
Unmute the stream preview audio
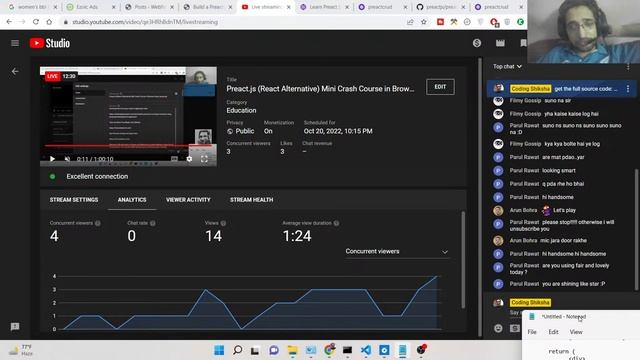pyautogui.click(x=67, y=159)
